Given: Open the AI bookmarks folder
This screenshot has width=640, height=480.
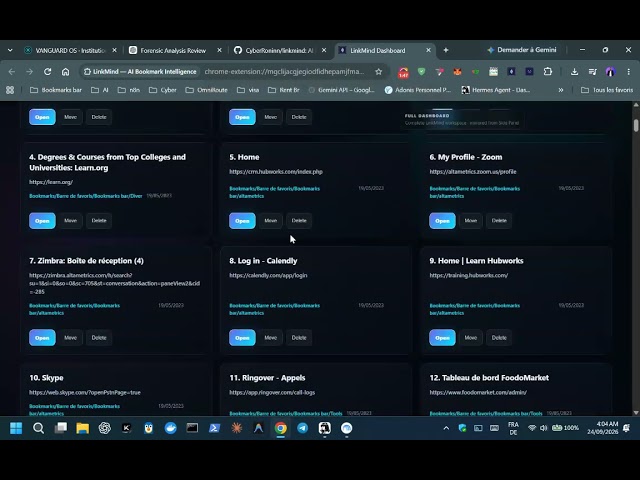Looking at the screenshot, I should [x=100, y=90].
